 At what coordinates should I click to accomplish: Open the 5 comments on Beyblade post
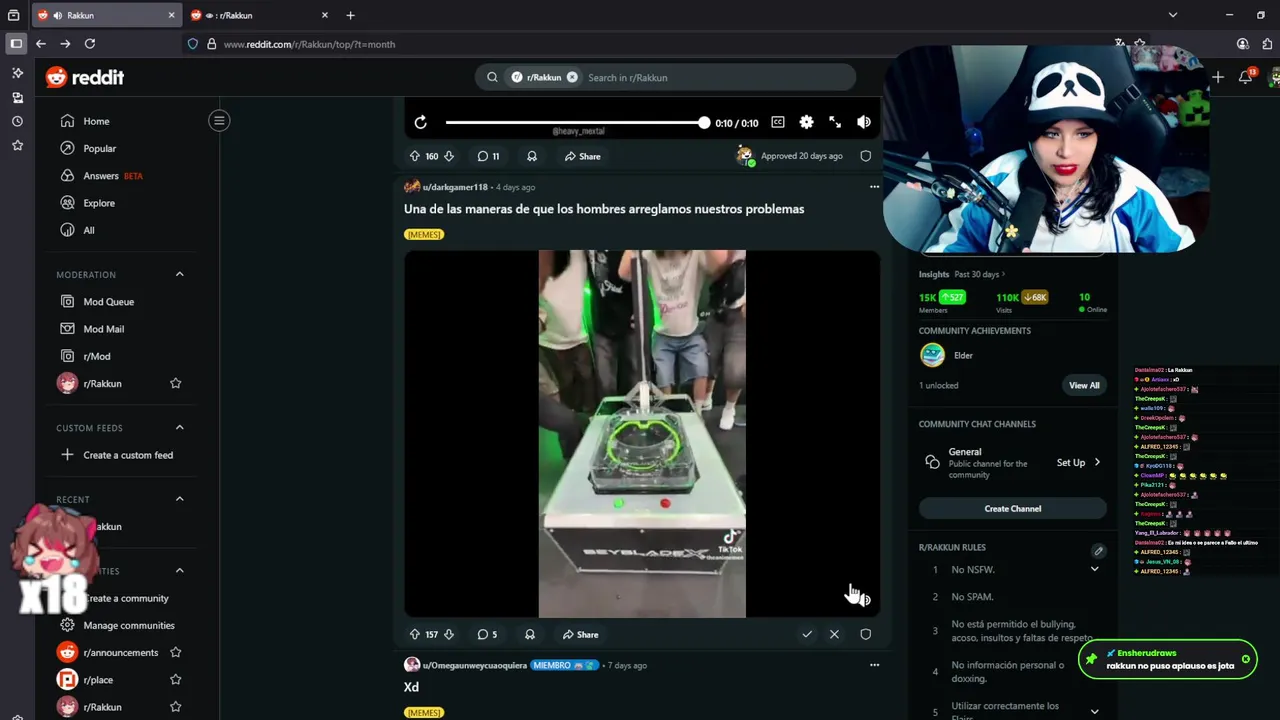point(487,634)
